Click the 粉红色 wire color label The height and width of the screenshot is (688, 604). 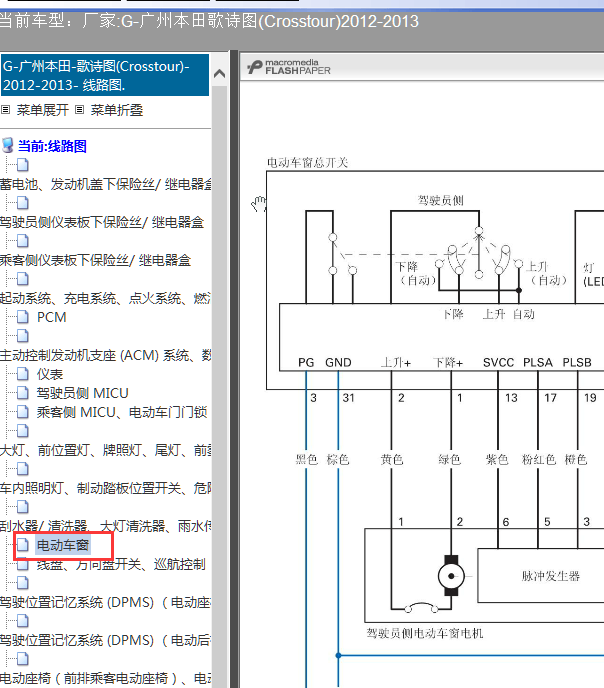click(539, 459)
